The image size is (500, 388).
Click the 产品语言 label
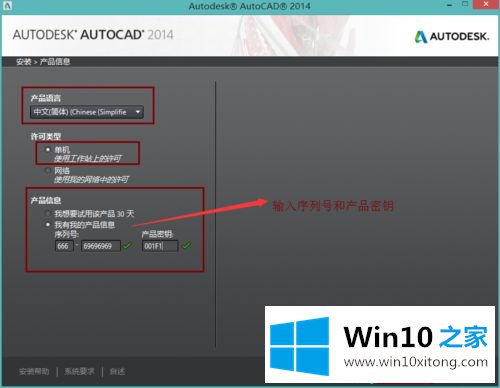[46, 98]
